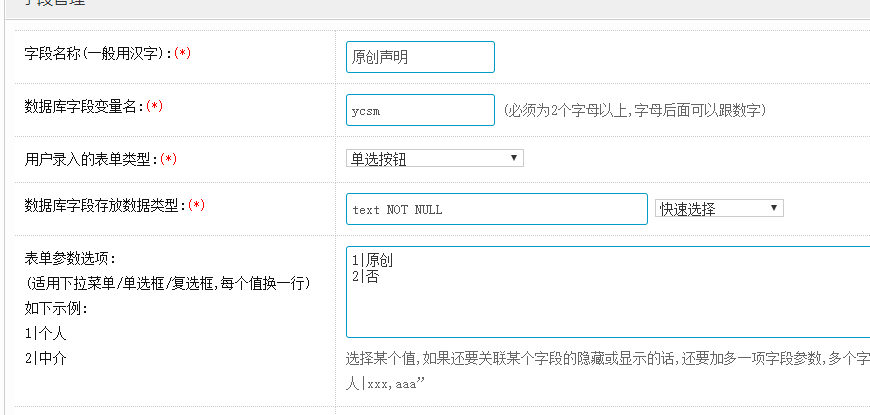Click the hint text 必须为2个字母以上
This screenshot has height=415, width=870.
click(x=634, y=110)
